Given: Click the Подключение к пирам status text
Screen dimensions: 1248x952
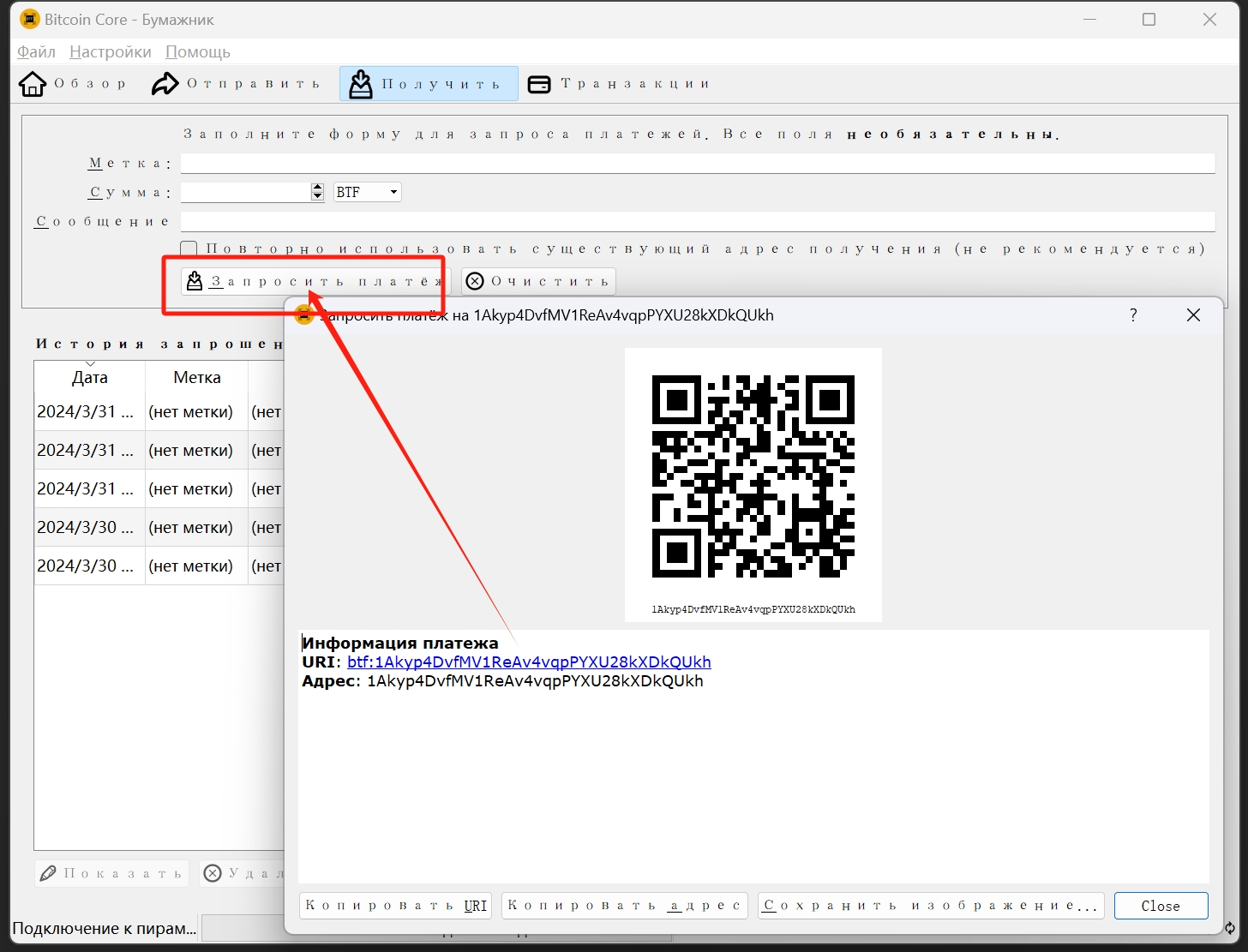Looking at the screenshot, I should pyautogui.click(x=105, y=929).
